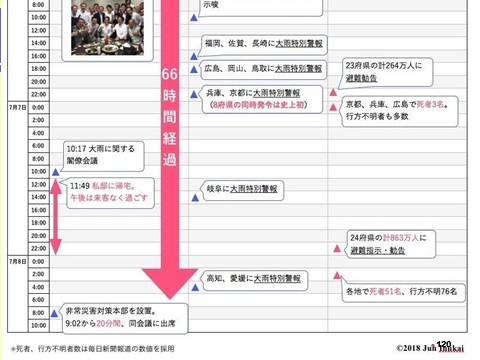Click the group dinner photo thumbnail
The width and height of the screenshot is (480, 360).
(x=107, y=27)
